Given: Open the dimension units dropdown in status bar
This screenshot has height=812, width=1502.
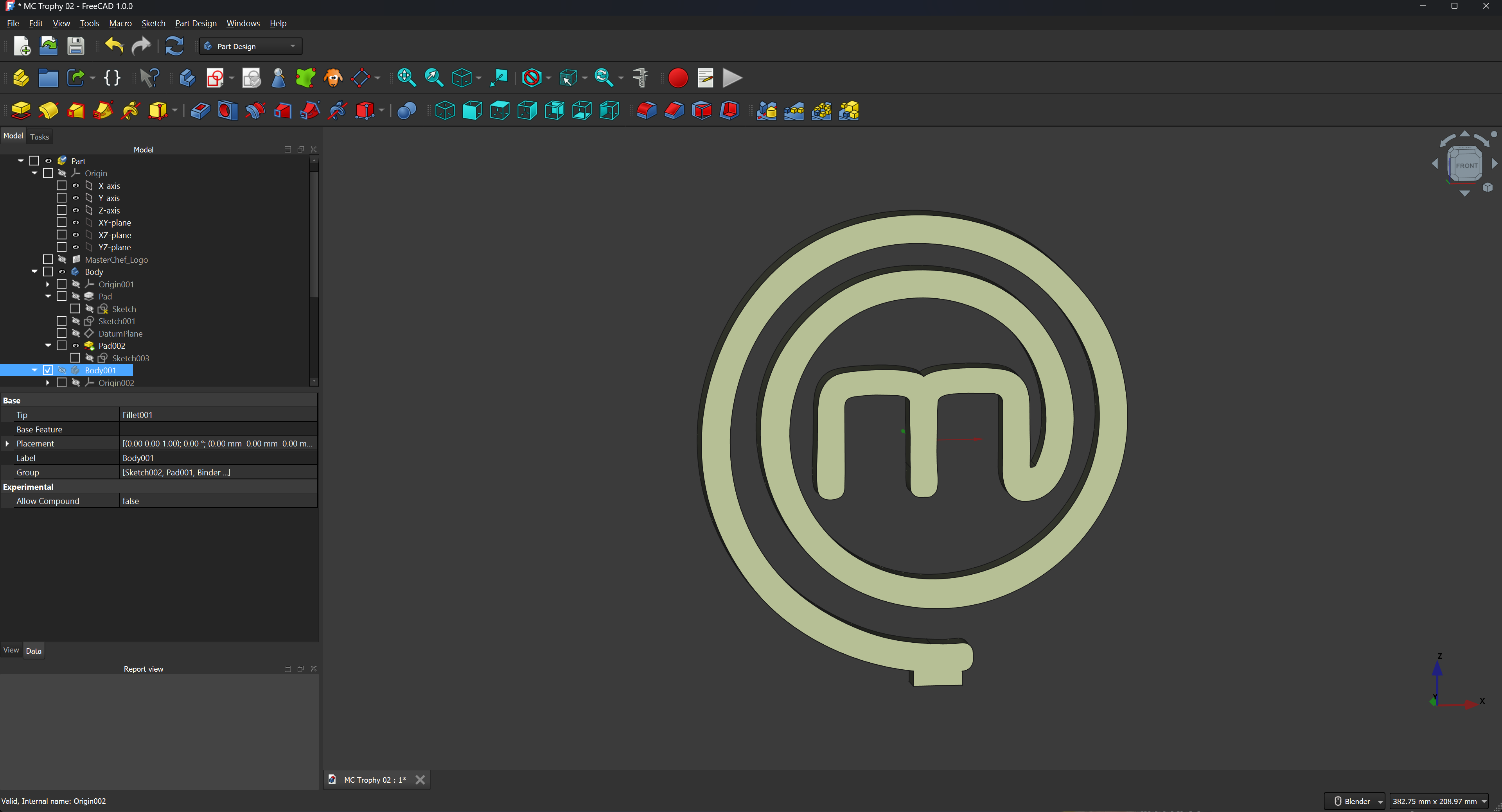Looking at the screenshot, I should (1439, 801).
